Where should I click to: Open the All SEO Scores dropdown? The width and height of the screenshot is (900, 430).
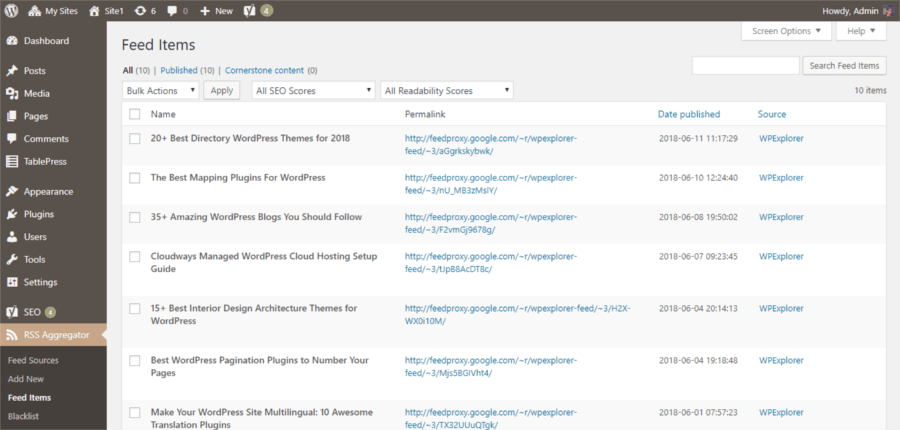pyautogui.click(x=313, y=90)
